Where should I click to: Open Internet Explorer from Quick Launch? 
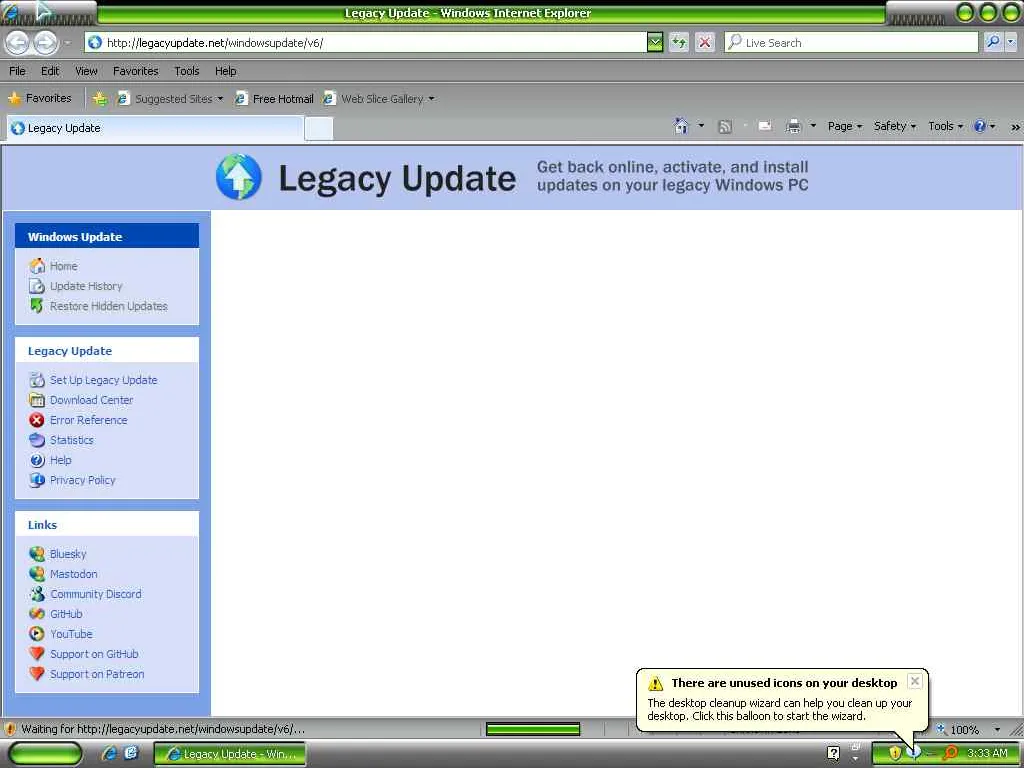click(x=109, y=753)
